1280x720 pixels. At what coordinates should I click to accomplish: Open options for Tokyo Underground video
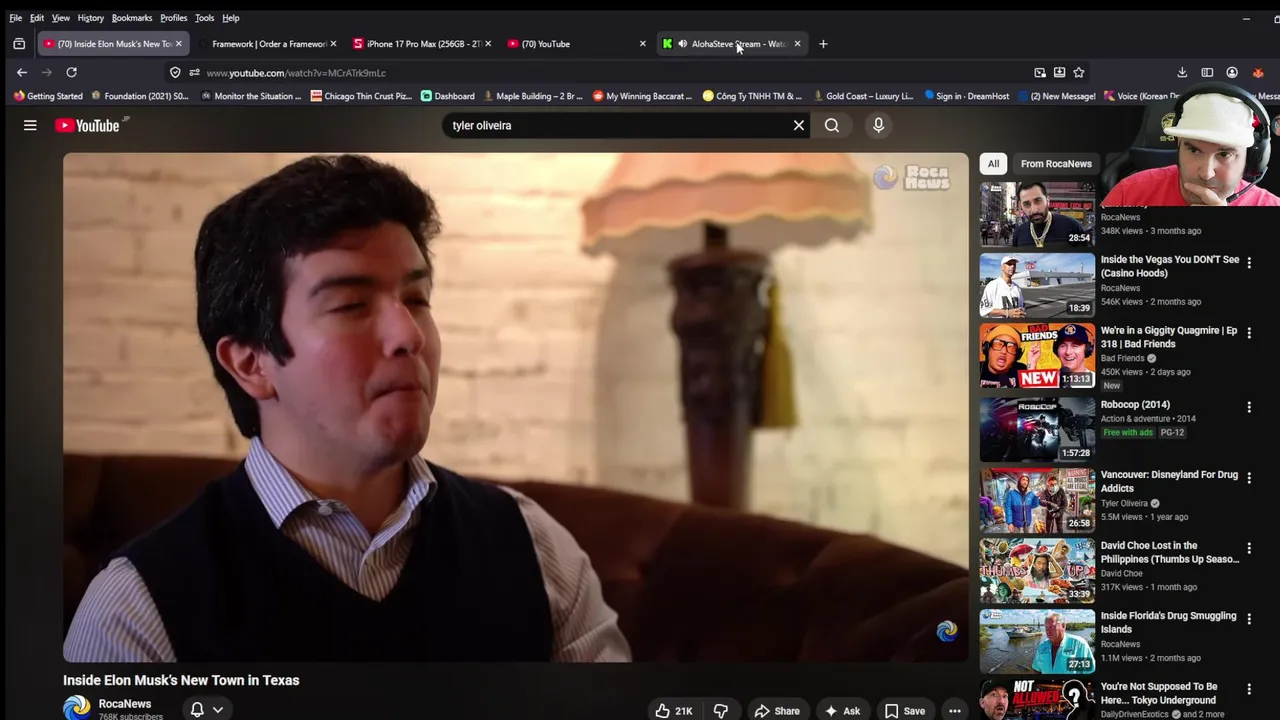click(1249, 690)
